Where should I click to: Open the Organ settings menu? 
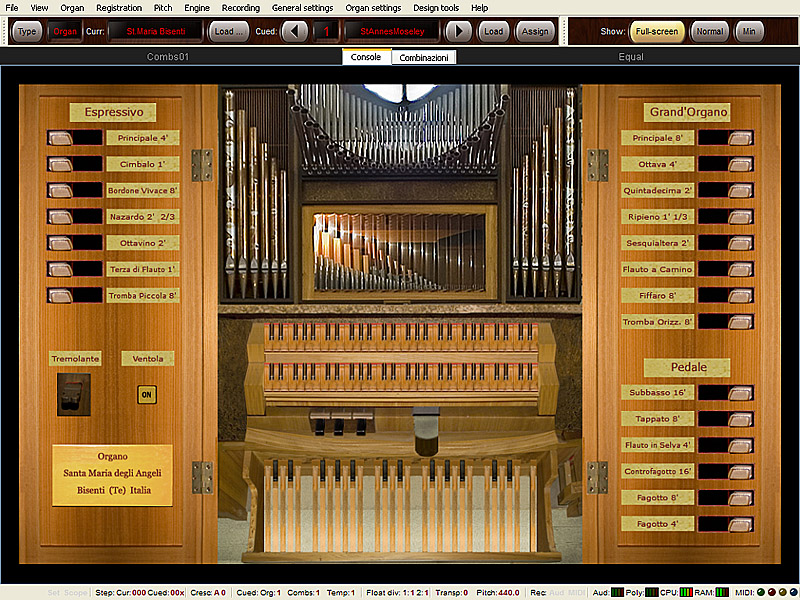click(373, 8)
